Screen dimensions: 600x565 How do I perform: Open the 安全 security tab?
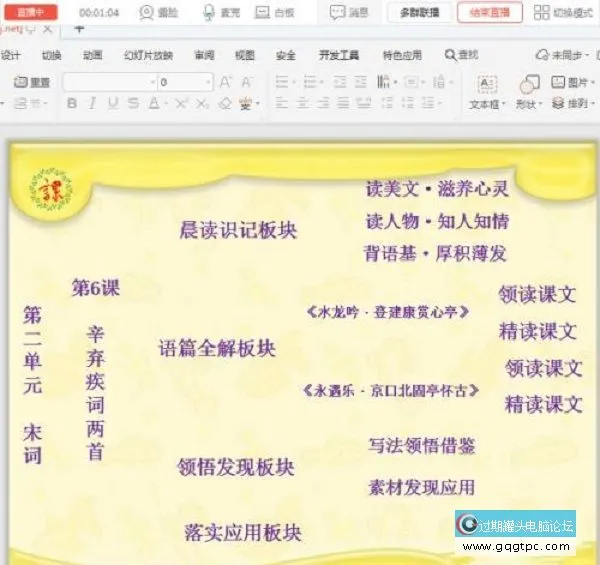[286, 55]
